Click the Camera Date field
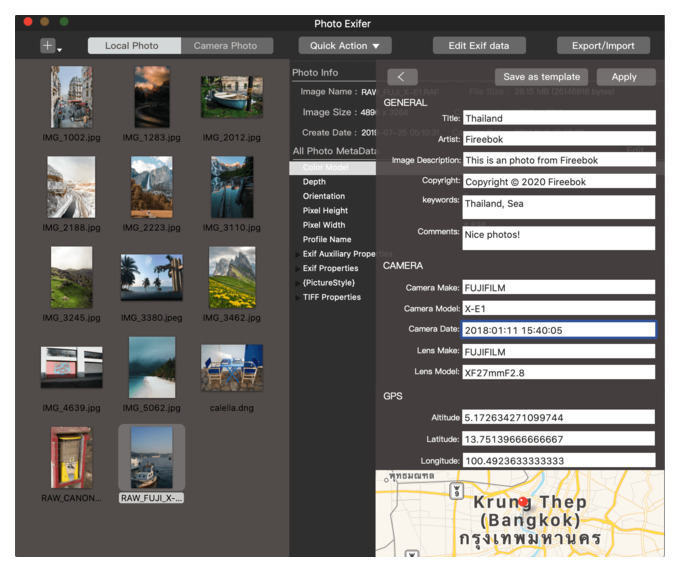680x572 pixels. [x=559, y=330]
